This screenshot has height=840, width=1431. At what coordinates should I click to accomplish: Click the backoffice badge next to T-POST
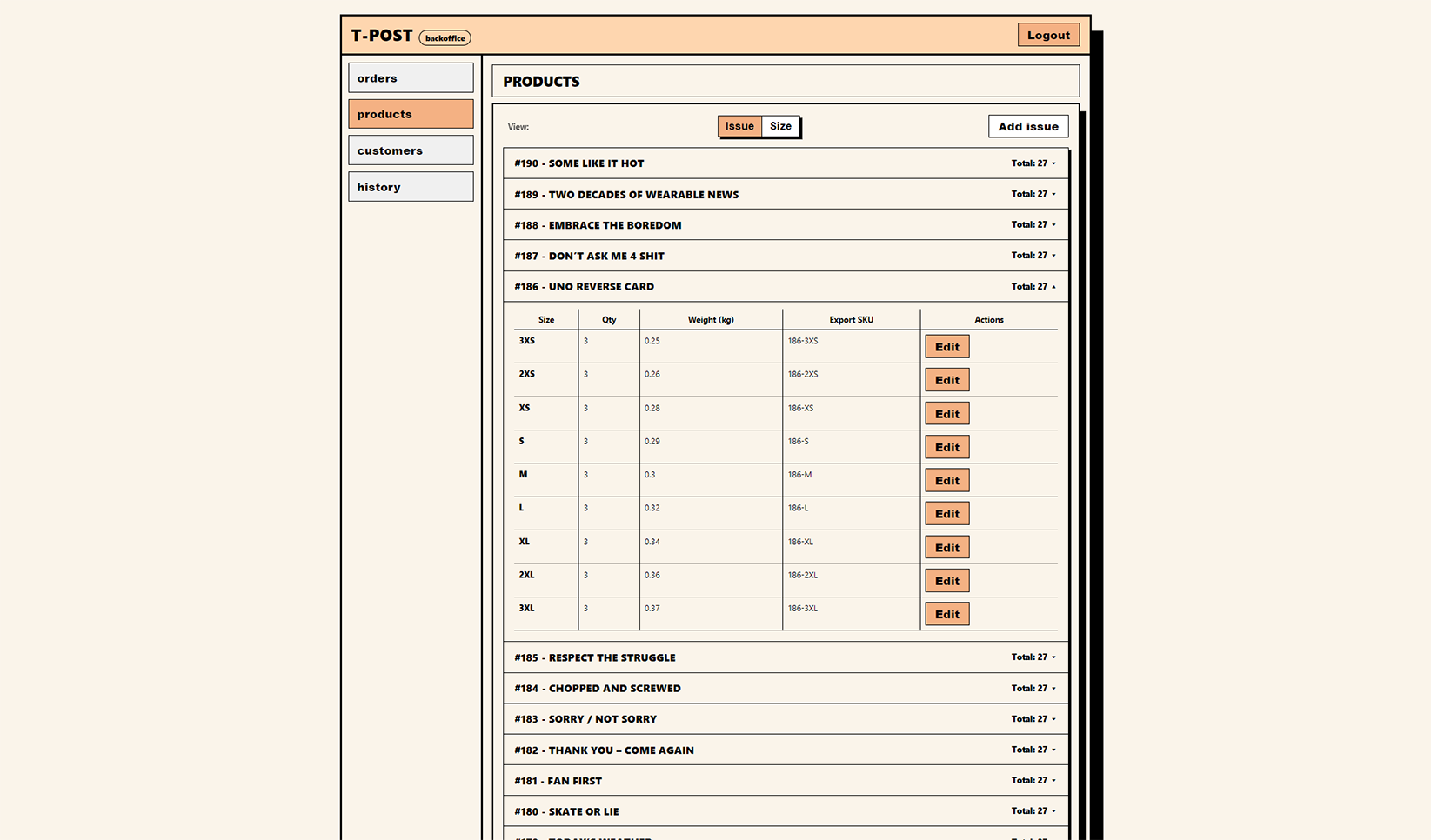[x=445, y=37]
